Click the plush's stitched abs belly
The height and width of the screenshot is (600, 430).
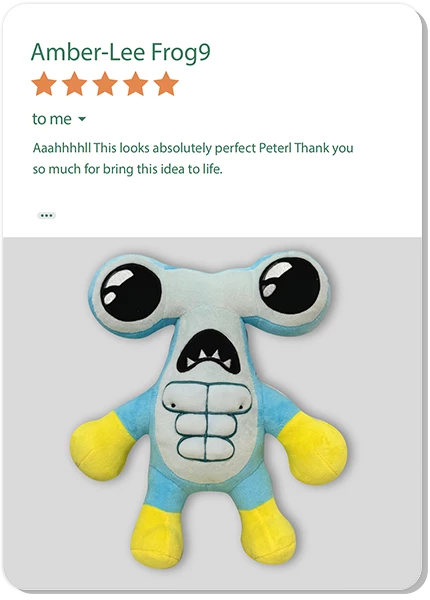click(207, 421)
